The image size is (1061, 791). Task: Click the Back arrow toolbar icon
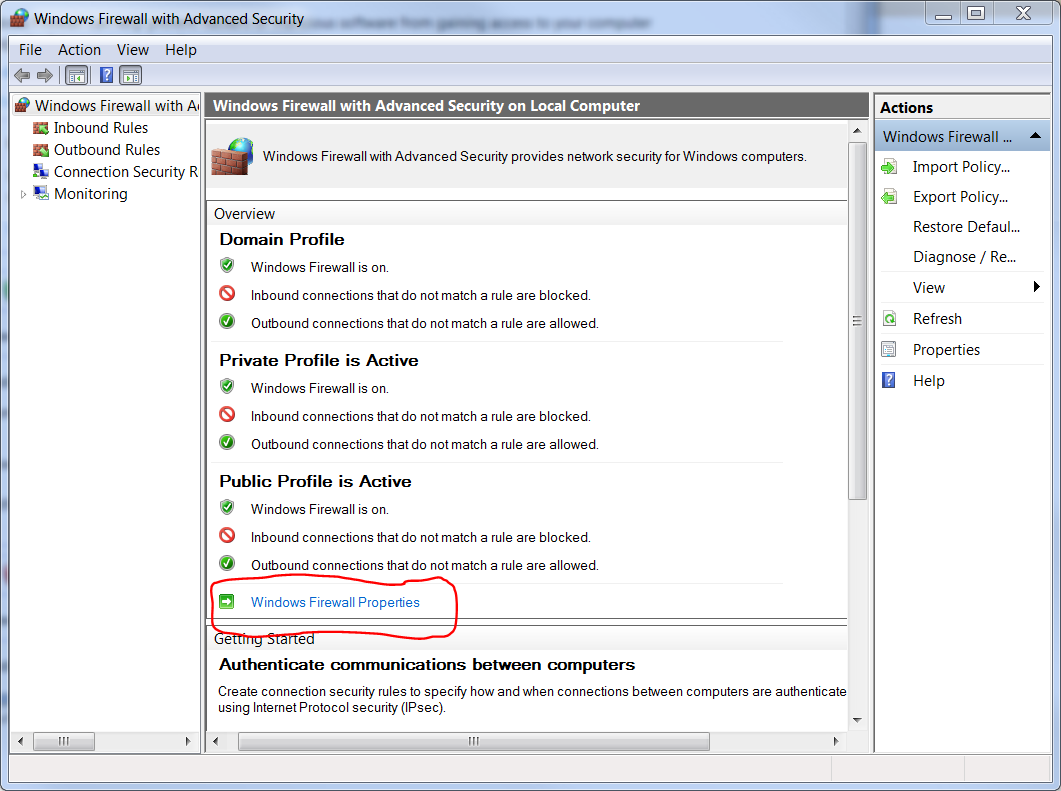click(22, 75)
